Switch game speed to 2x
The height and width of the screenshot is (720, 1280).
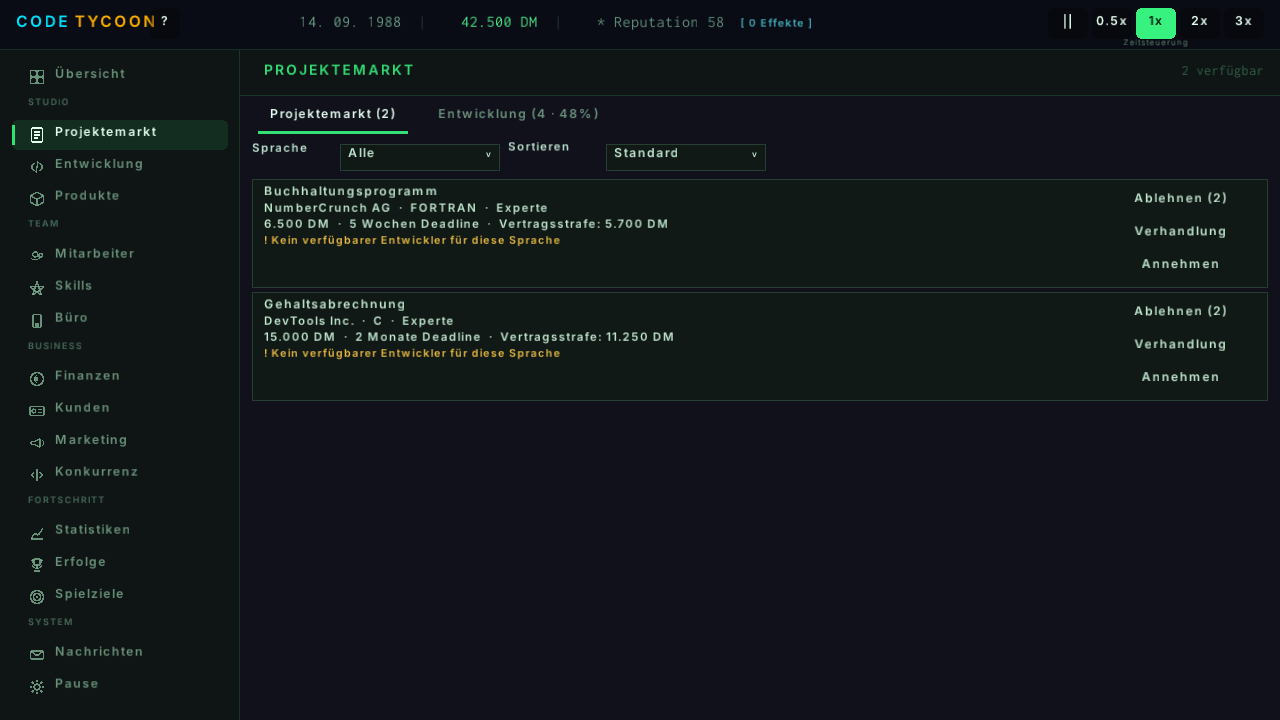pyautogui.click(x=1199, y=22)
